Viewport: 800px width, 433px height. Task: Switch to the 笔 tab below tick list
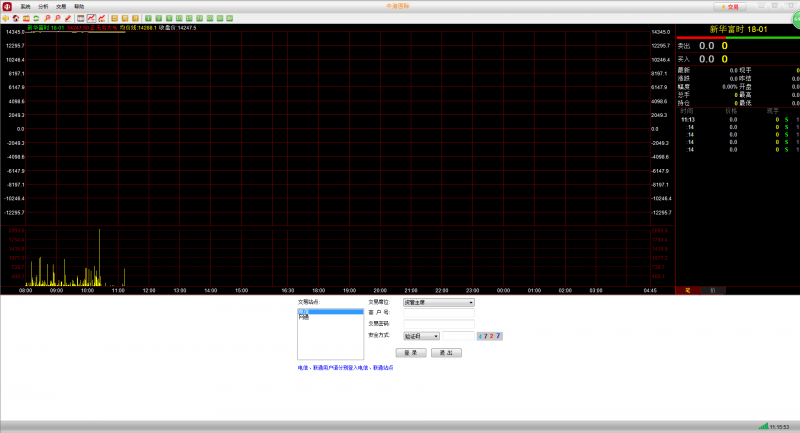(x=688, y=290)
